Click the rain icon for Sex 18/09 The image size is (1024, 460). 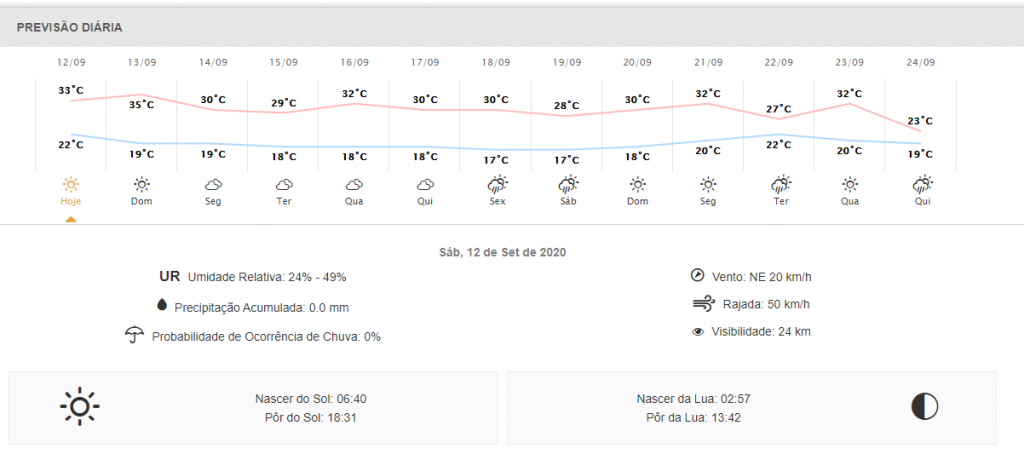[x=496, y=184]
